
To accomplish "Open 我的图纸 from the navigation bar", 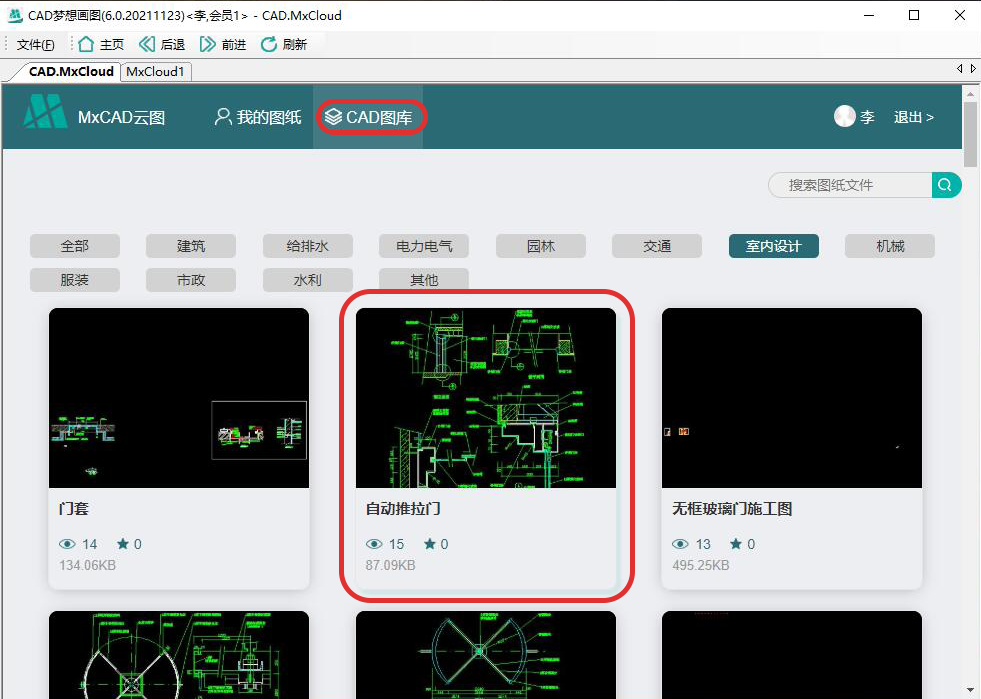I will (258, 117).
